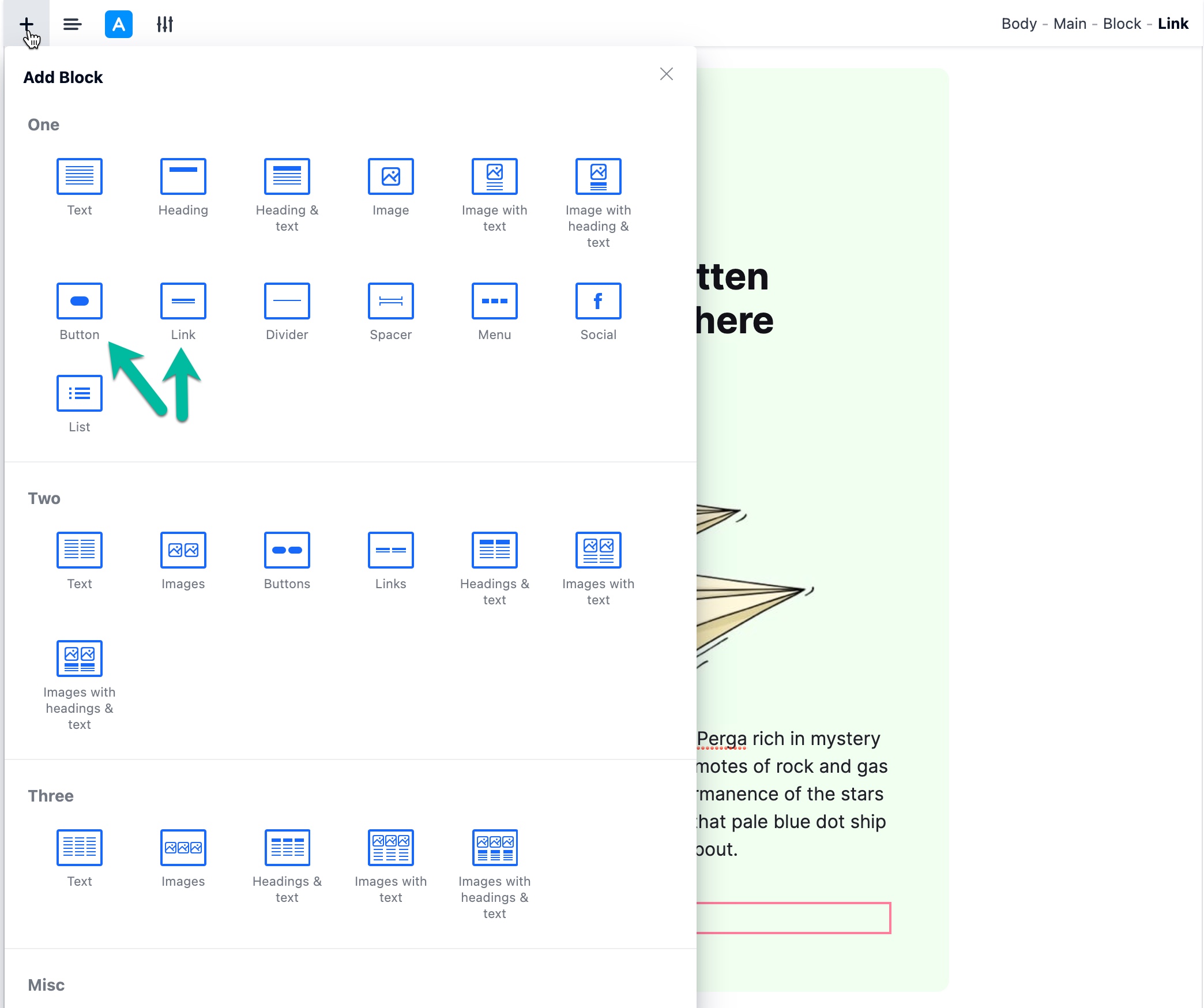Image resolution: width=1204 pixels, height=1008 pixels.
Task: Insert a single Text block
Action: tap(80, 176)
